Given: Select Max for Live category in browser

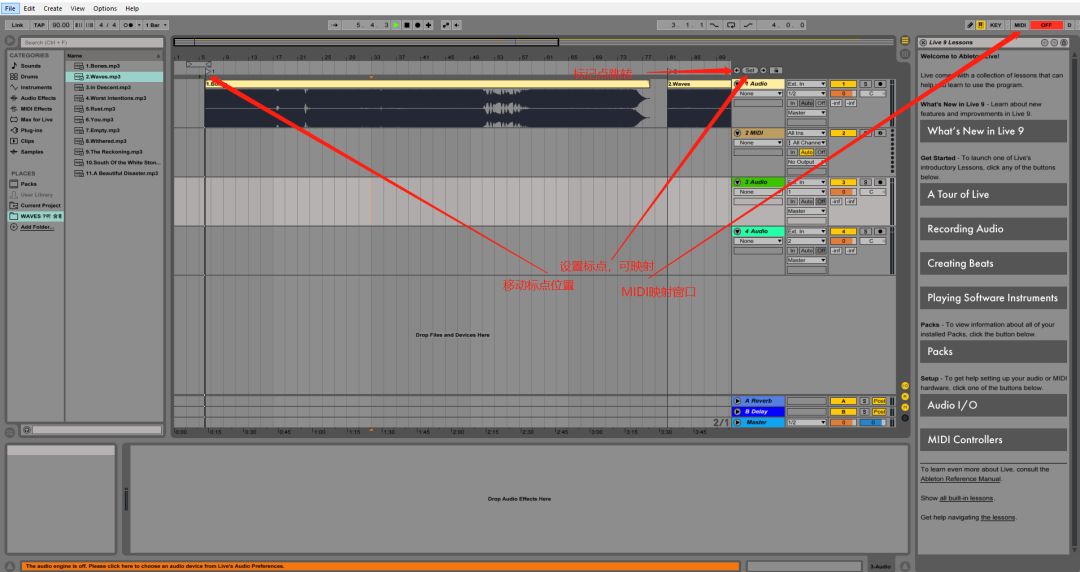Looking at the screenshot, I should coord(36,119).
